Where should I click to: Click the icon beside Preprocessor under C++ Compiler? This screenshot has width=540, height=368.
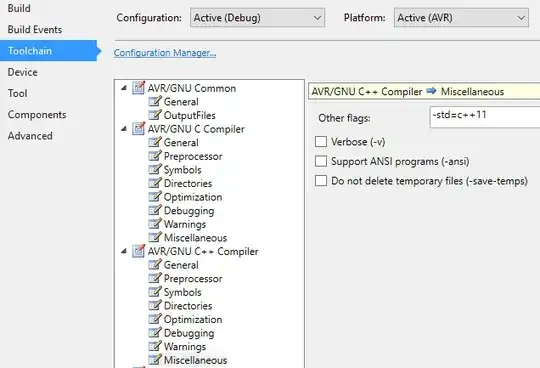pos(155,278)
